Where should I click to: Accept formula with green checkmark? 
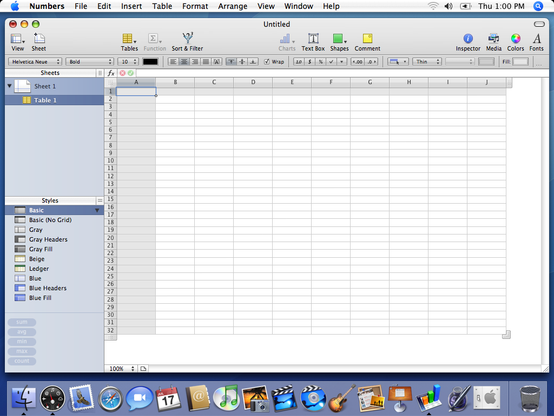(x=131, y=73)
